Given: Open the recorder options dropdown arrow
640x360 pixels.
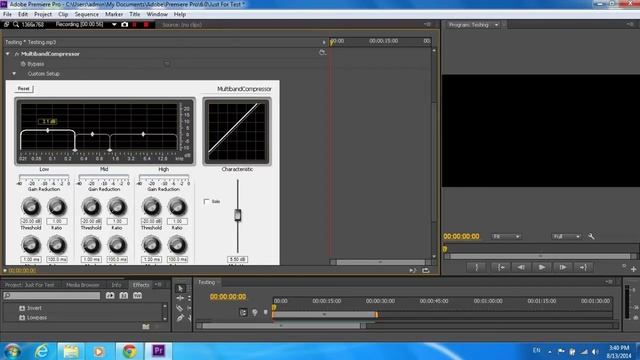Looking at the screenshot, I should pyautogui.click(x=114, y=24).
